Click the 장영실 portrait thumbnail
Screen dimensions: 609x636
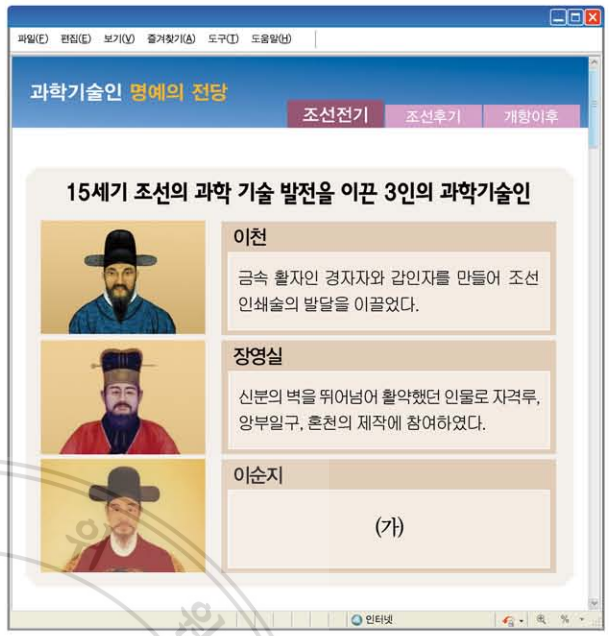click(x=123, y=397)
